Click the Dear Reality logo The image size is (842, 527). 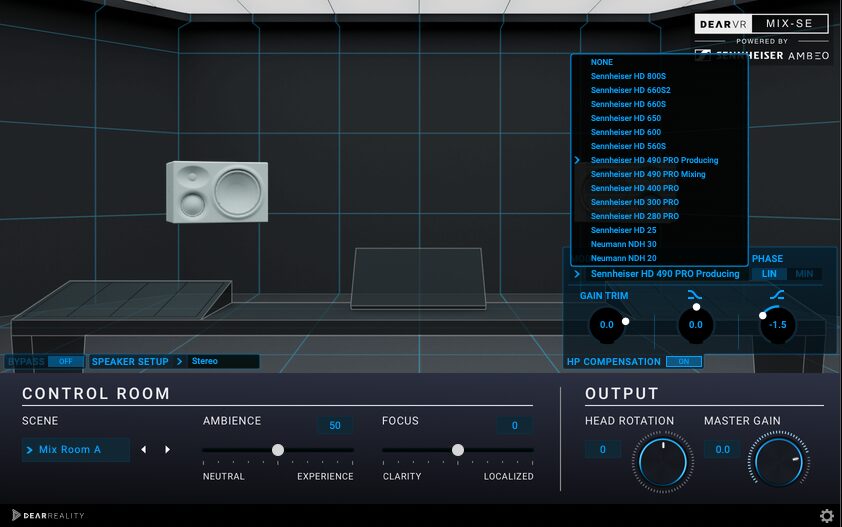(48, 515)
